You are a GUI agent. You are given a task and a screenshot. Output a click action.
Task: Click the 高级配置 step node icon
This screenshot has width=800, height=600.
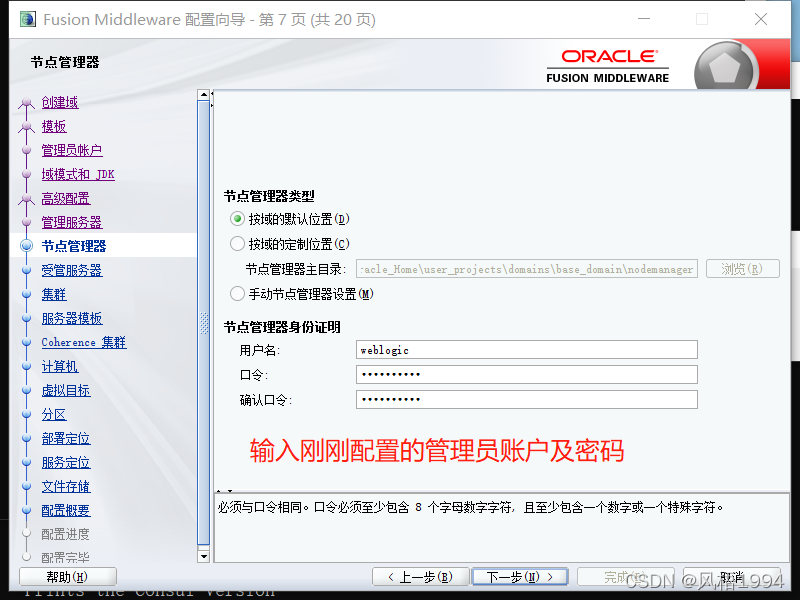tap(27, 198)
